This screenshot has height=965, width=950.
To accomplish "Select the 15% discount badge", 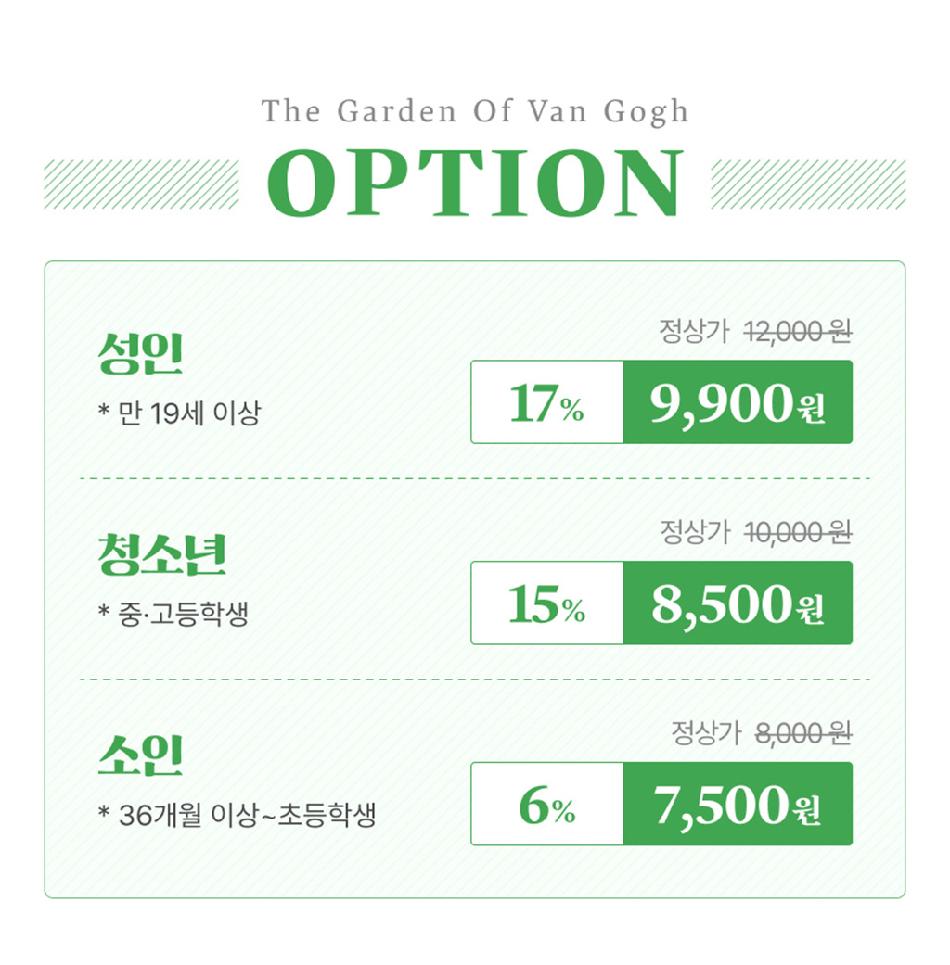I will pyautogui.click(x=547, y=603).
